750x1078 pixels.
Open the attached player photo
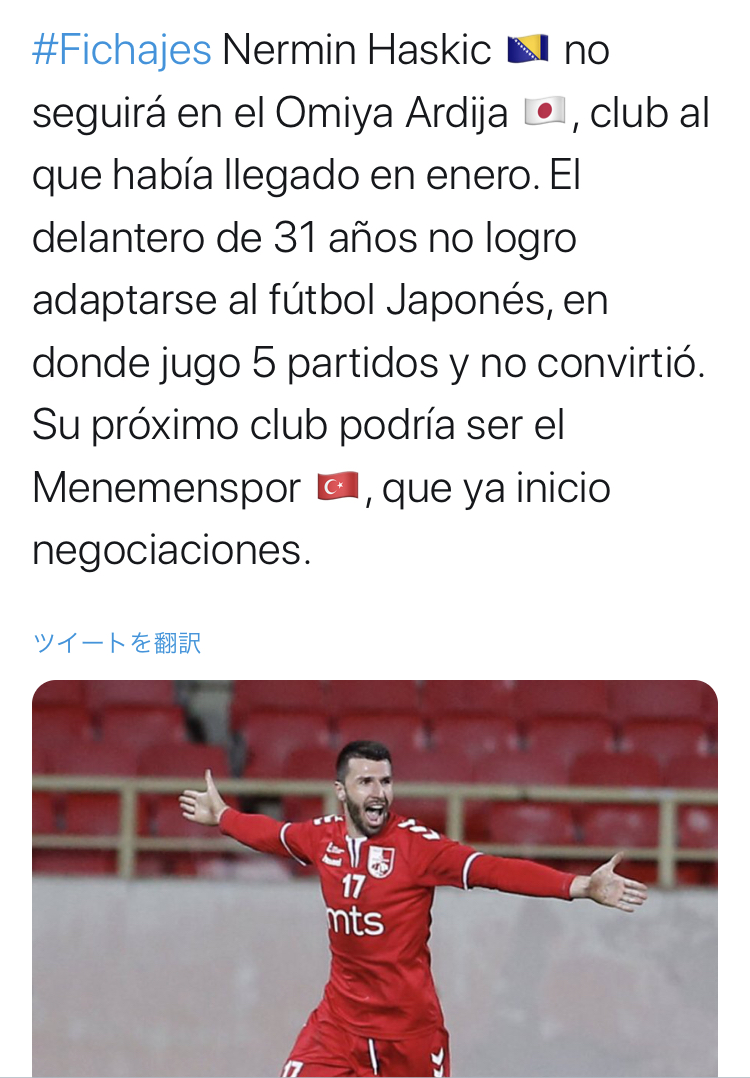pyautogui.click(x=375, y=879)
